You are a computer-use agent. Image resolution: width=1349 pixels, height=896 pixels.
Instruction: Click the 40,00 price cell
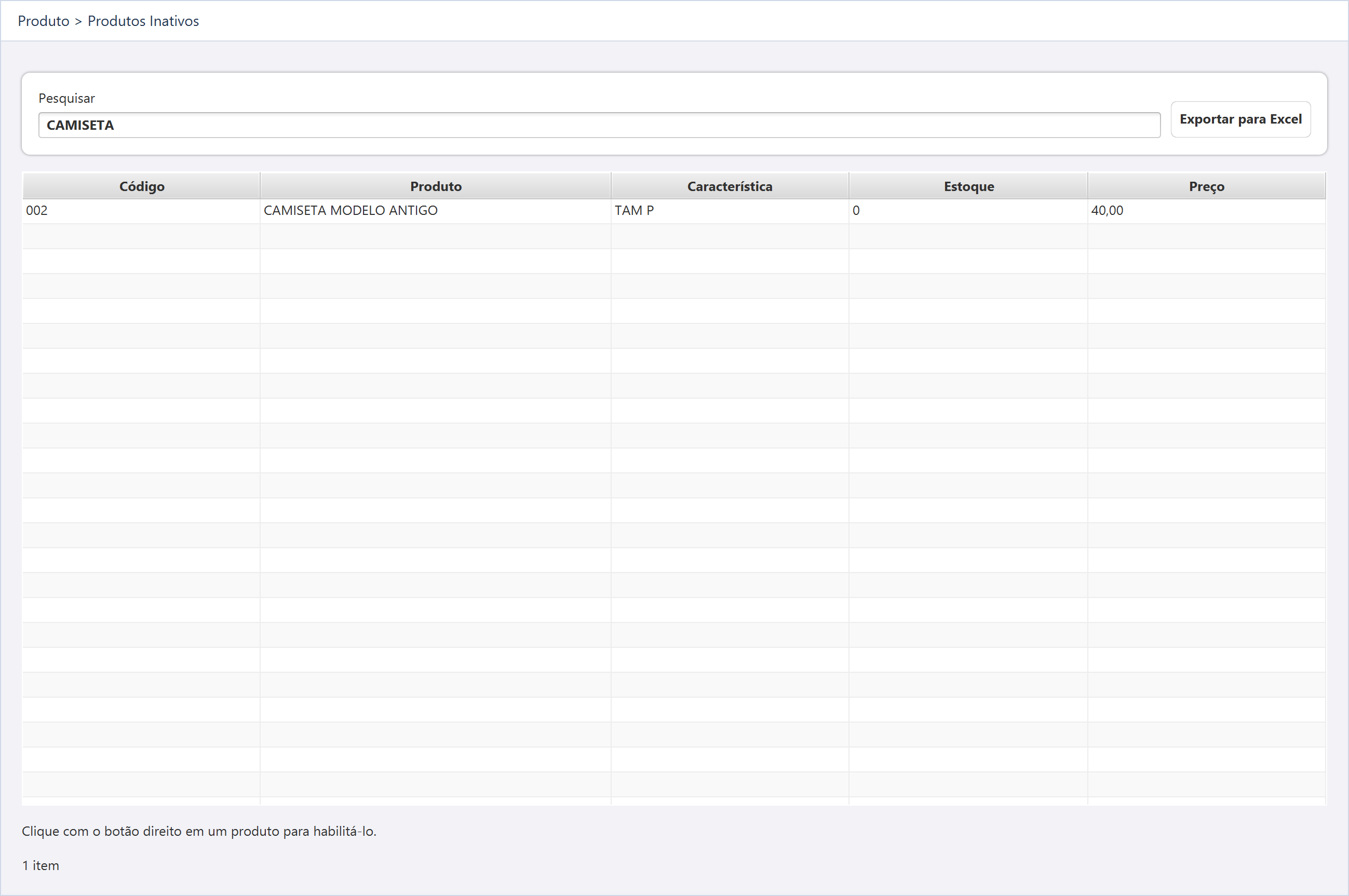[x=1207, y=211]
